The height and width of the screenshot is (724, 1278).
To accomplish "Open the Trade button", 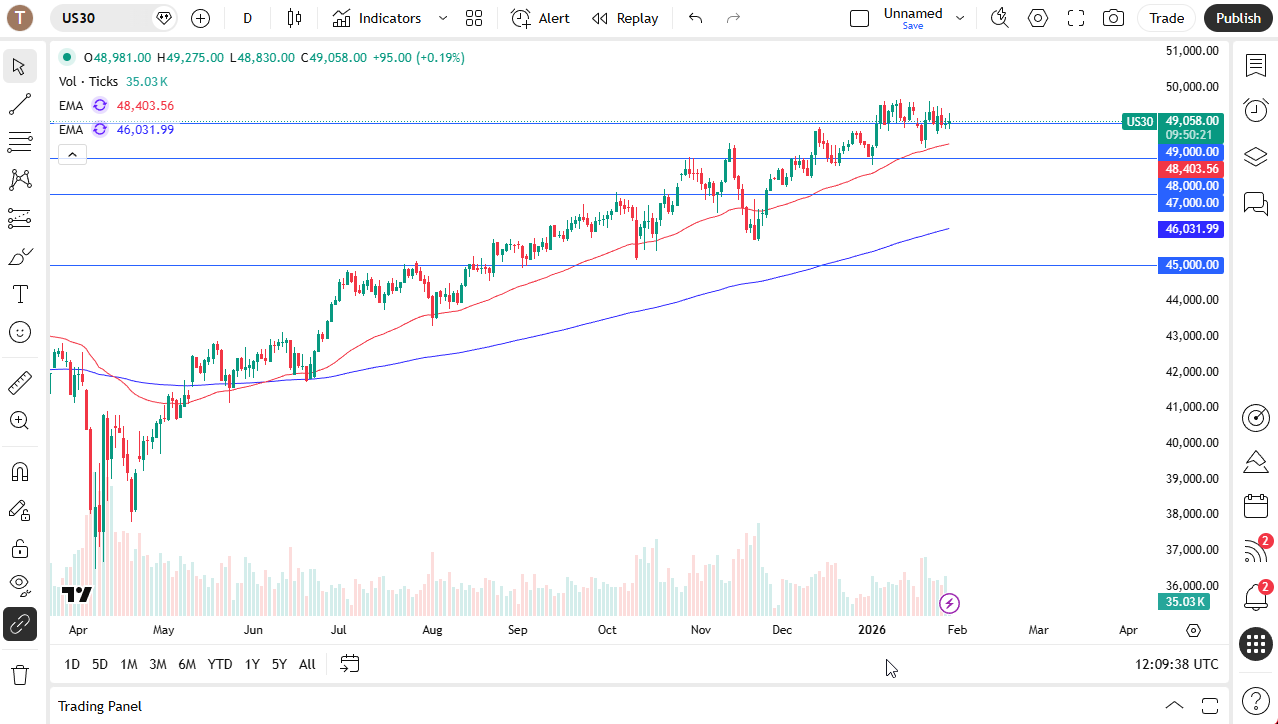I will point(1166,18).
